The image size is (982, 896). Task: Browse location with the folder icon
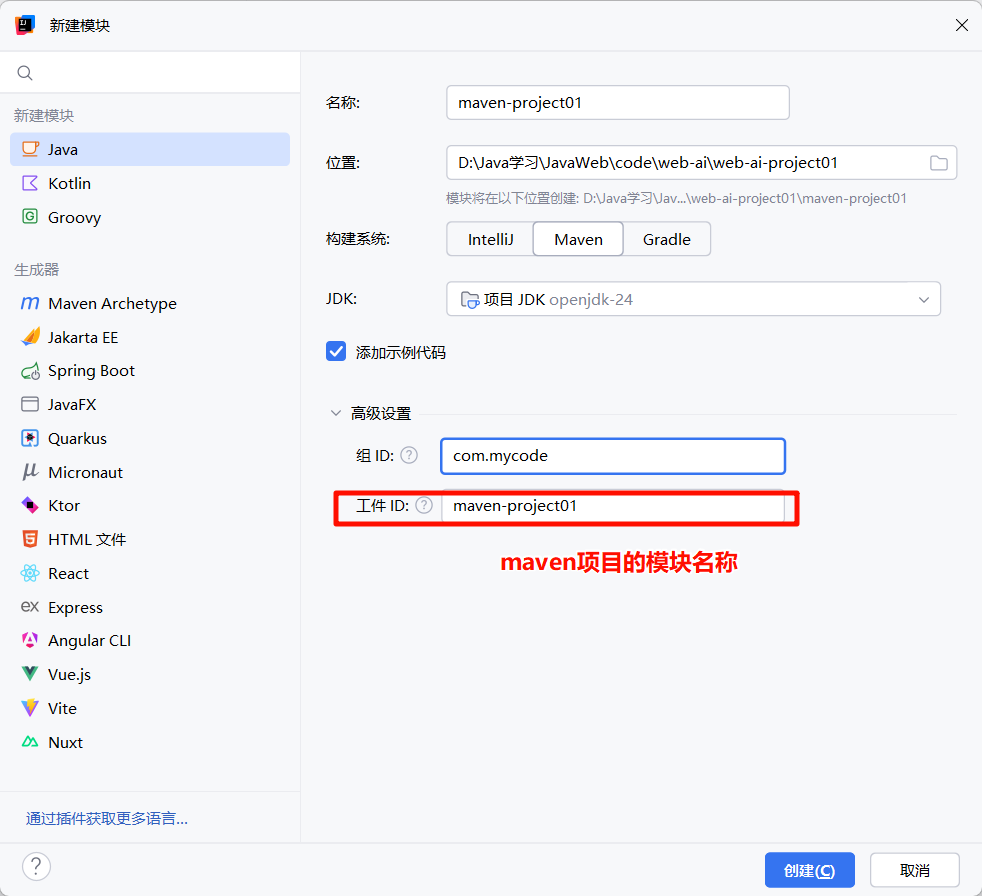tap(938, 163)
